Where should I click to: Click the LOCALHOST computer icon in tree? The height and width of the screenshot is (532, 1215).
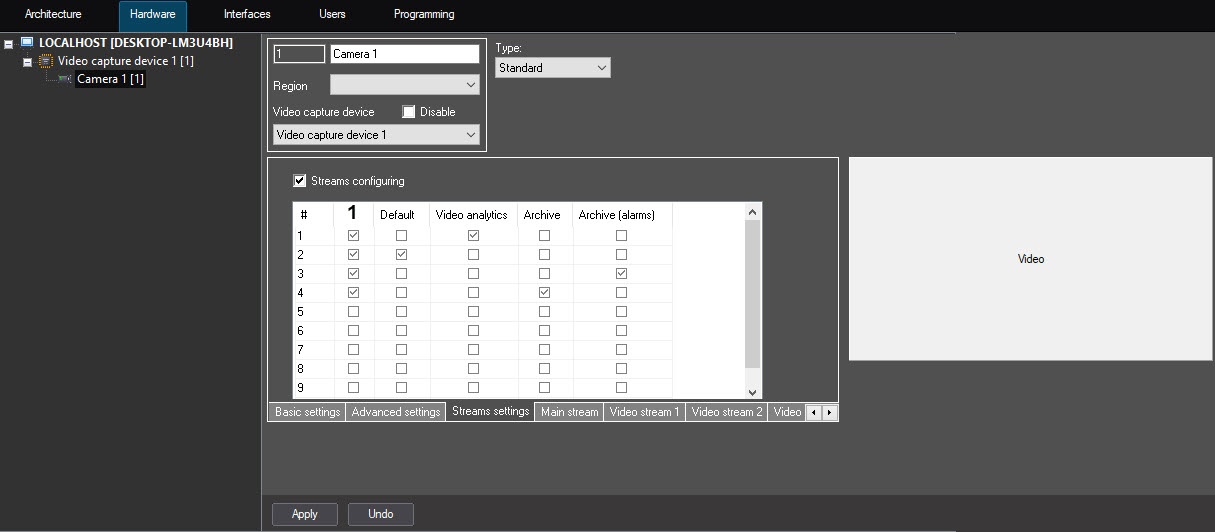click(26, 43)
